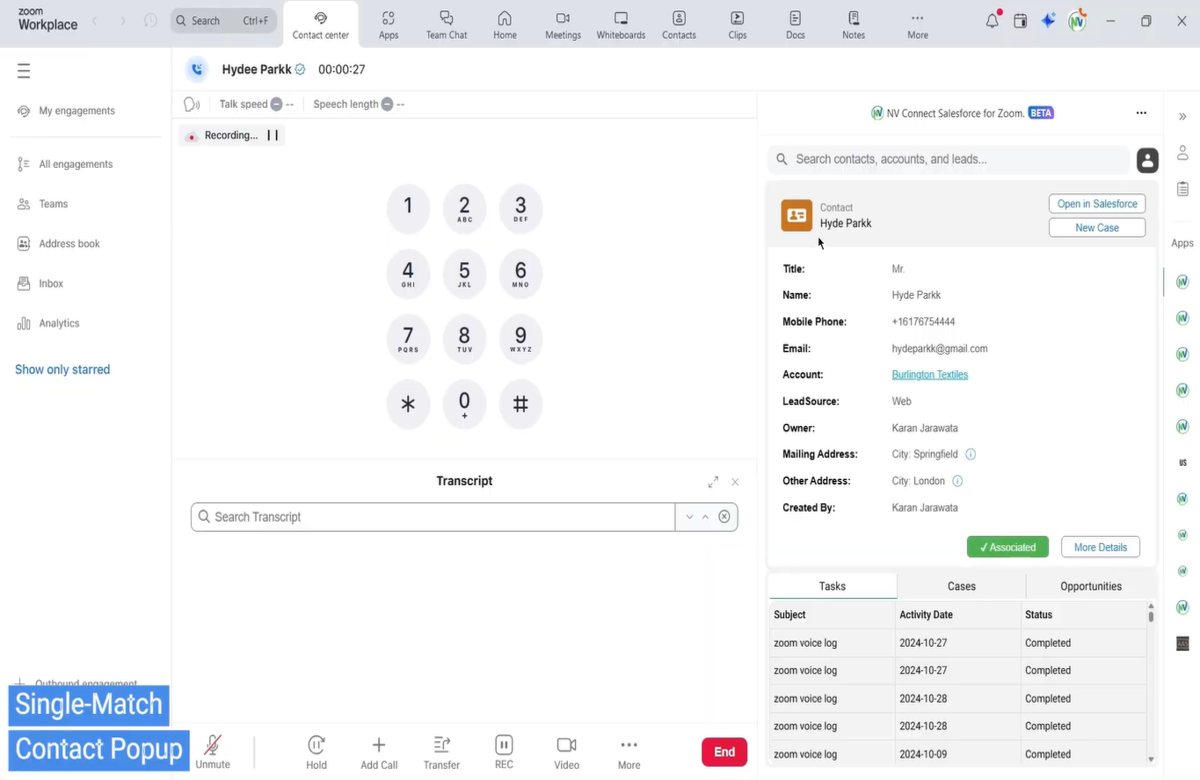Click the Hold call icon
1200x780 pixels.
pos(316,745)
